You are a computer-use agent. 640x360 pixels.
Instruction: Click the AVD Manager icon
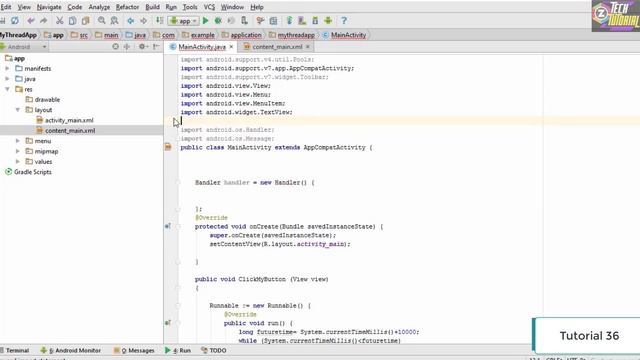302,20
